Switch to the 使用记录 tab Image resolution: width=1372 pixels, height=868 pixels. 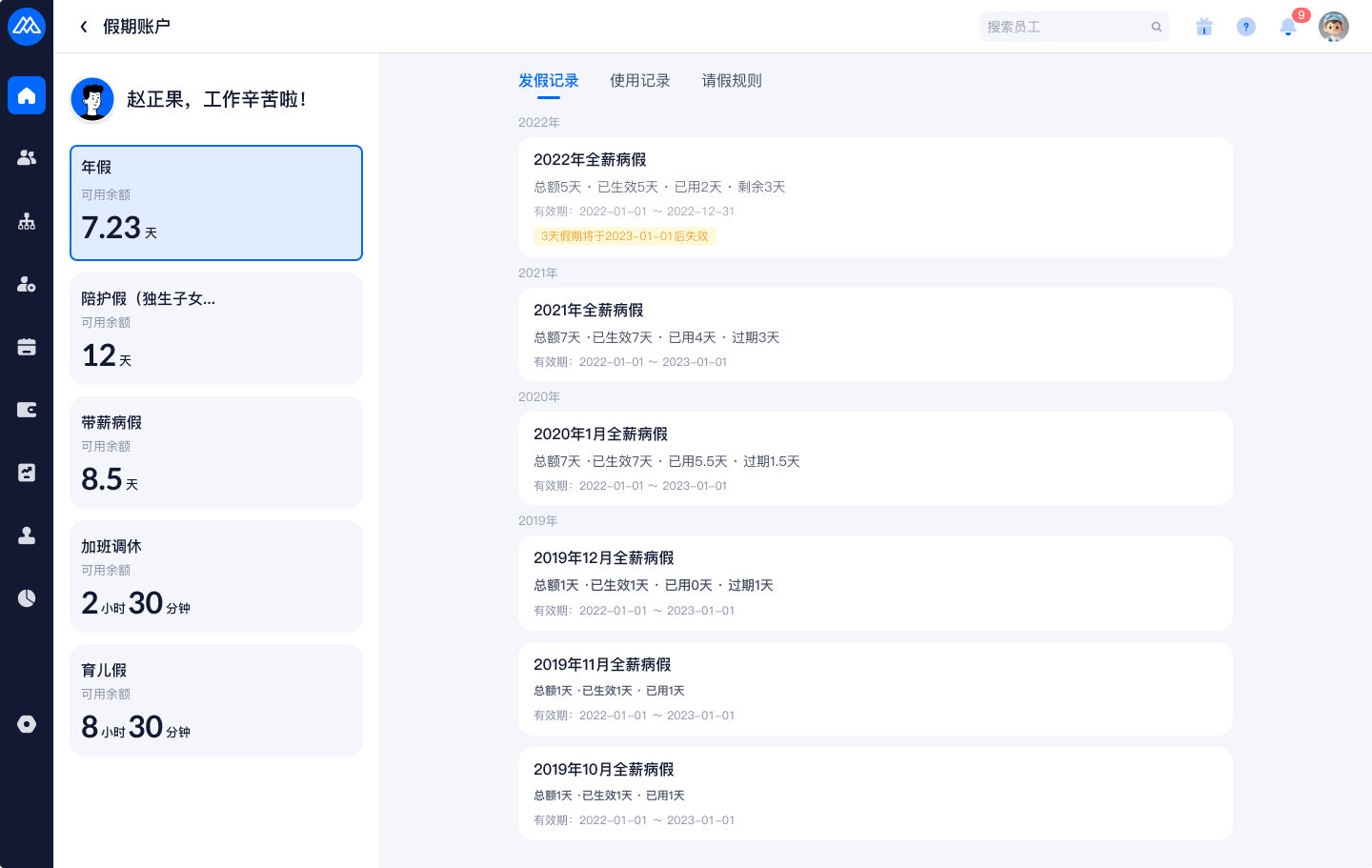tap(639, 81)
